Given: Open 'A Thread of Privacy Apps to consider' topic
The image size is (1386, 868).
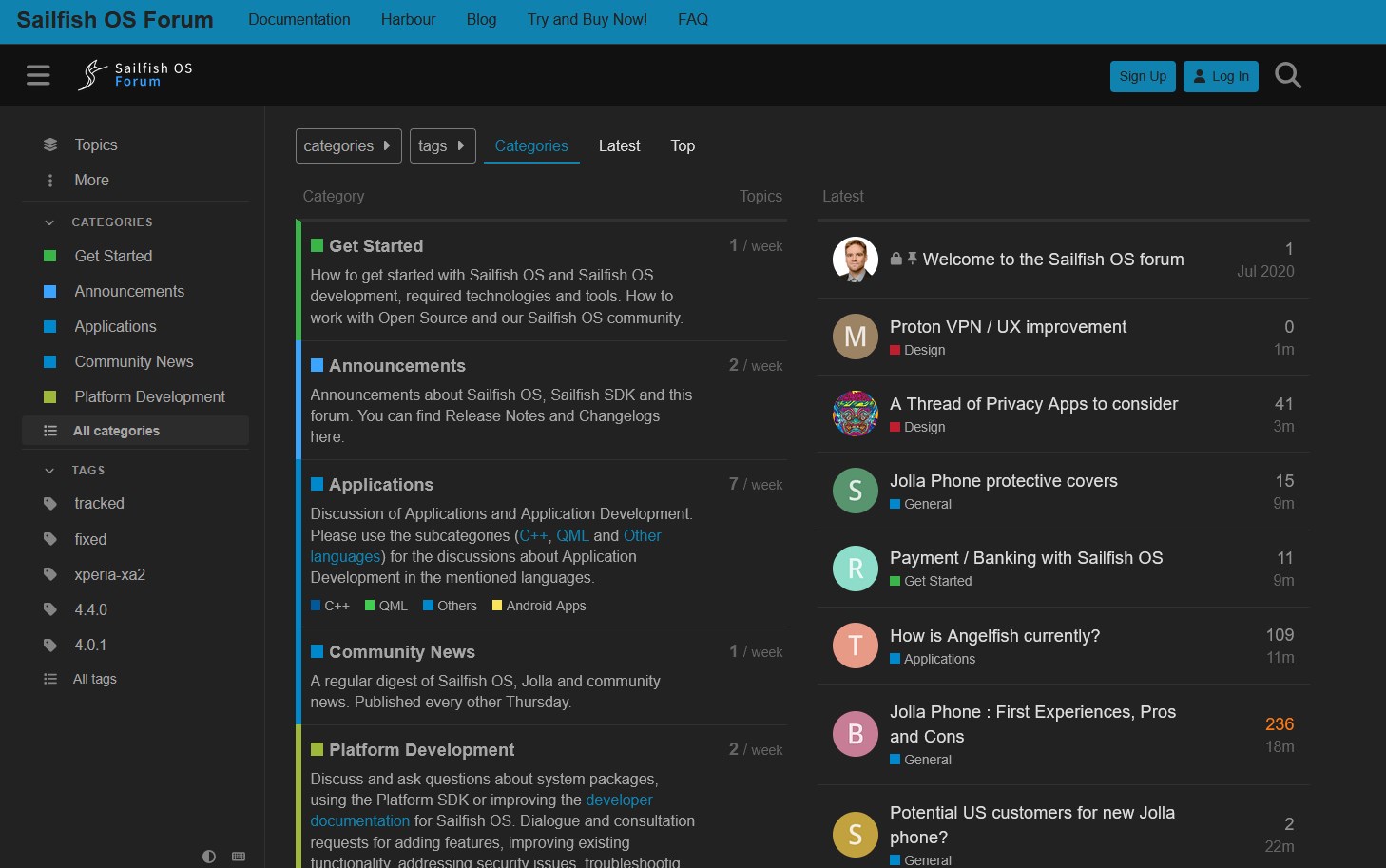Looking at the screenshot, I should (x=1033, y=403).
